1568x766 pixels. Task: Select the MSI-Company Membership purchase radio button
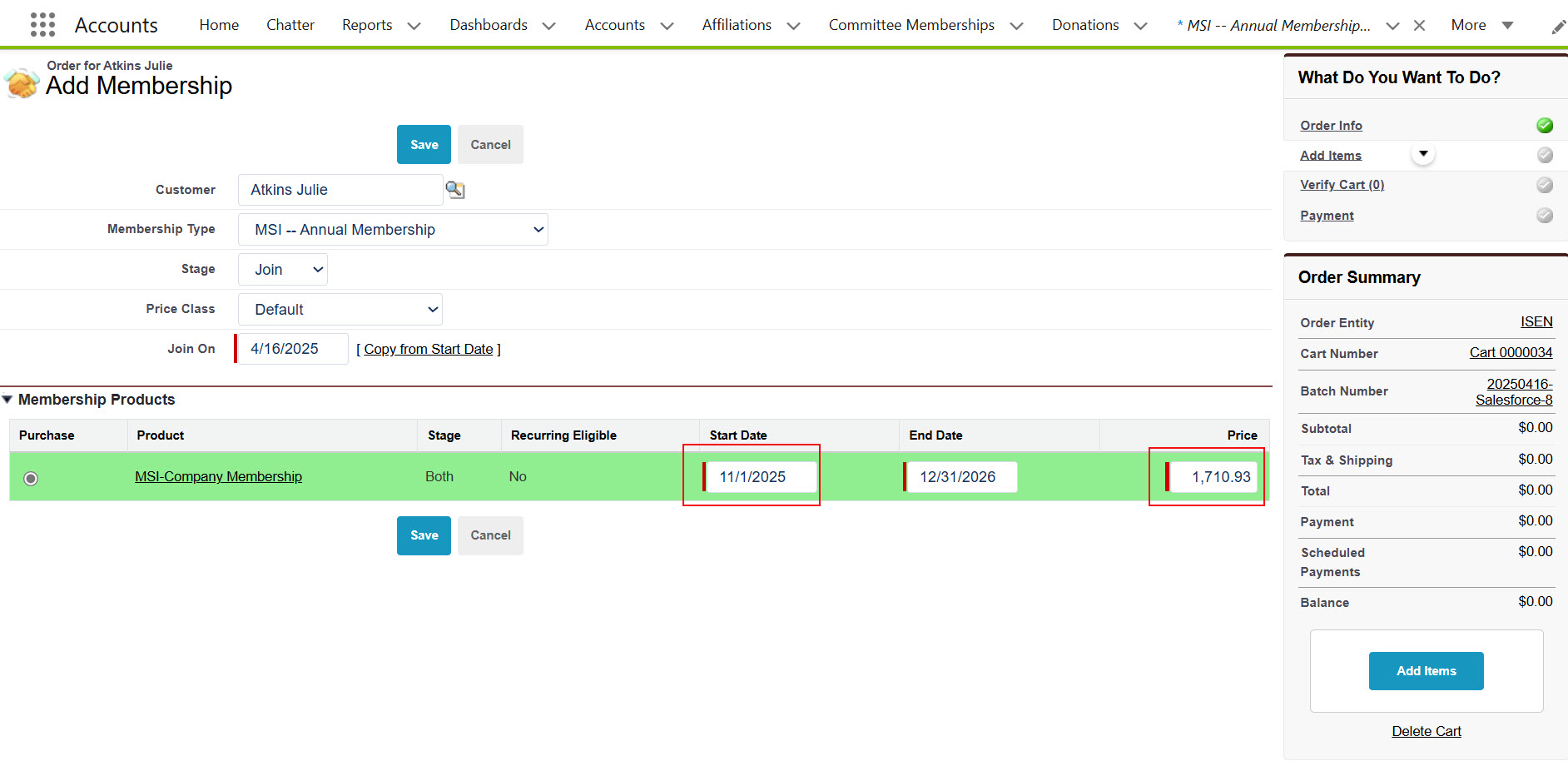point(31,478)
